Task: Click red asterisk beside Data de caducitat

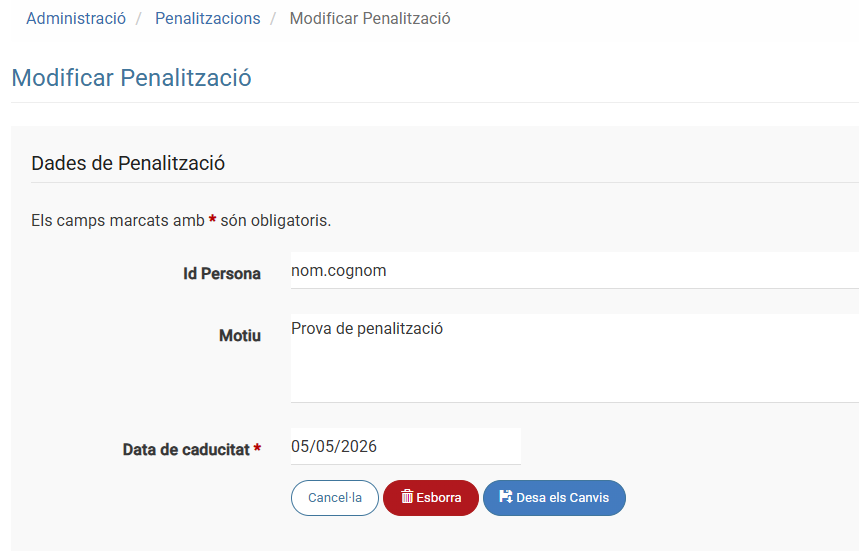Action: click(257, 450)
